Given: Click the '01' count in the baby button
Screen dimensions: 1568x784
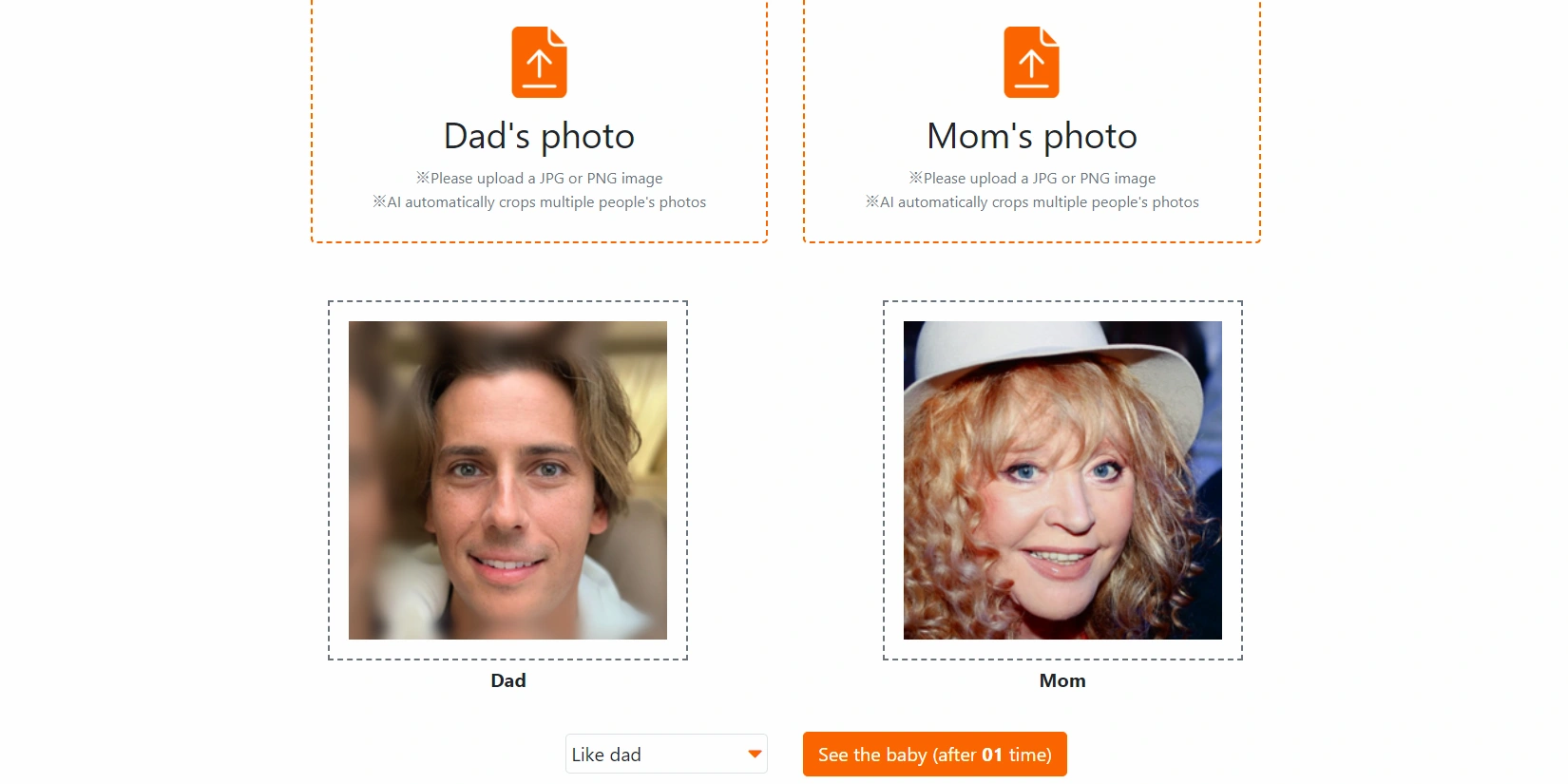Looking at the screenshot, I should (x=992, y=755).
